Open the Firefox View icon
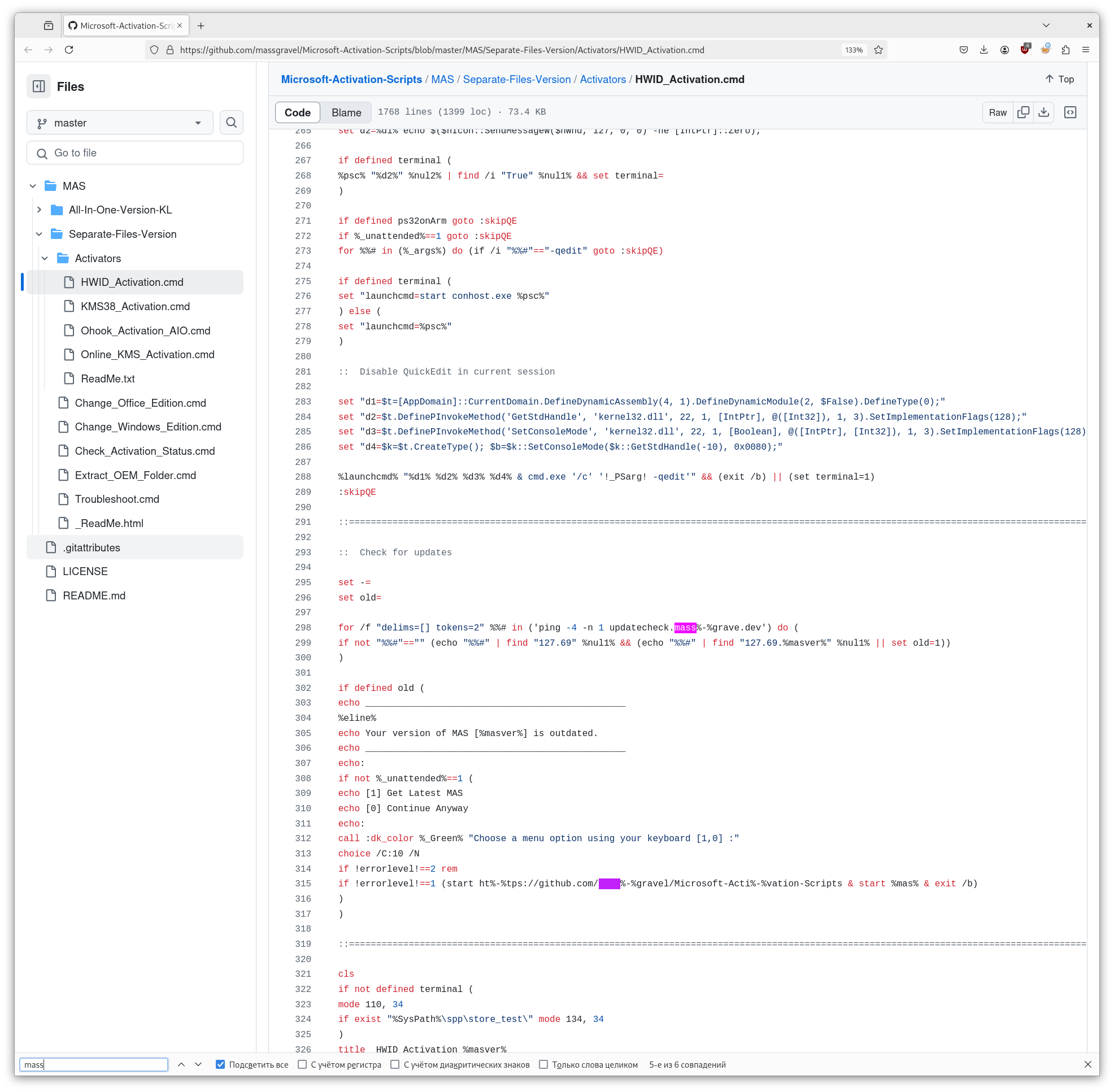Image resolution: width=1114 pixels, height=1092 pixels. [49, 26]
